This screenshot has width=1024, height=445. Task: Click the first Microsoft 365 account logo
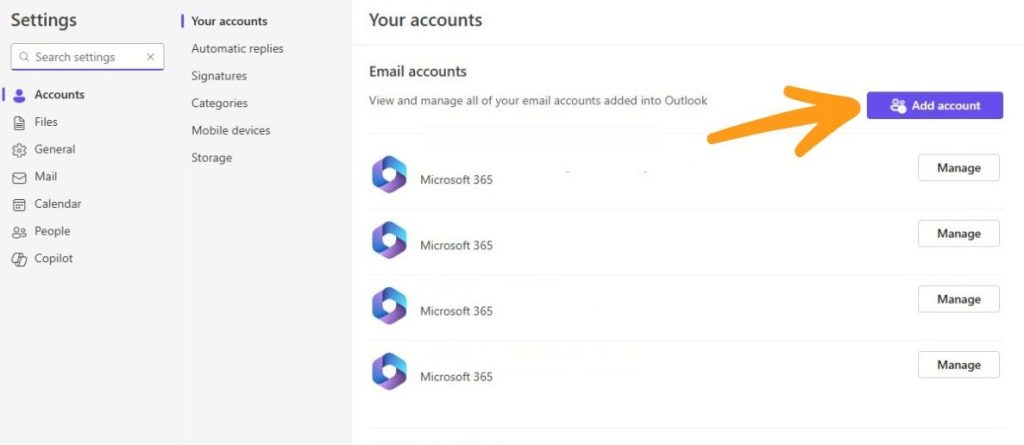point(389,174)
